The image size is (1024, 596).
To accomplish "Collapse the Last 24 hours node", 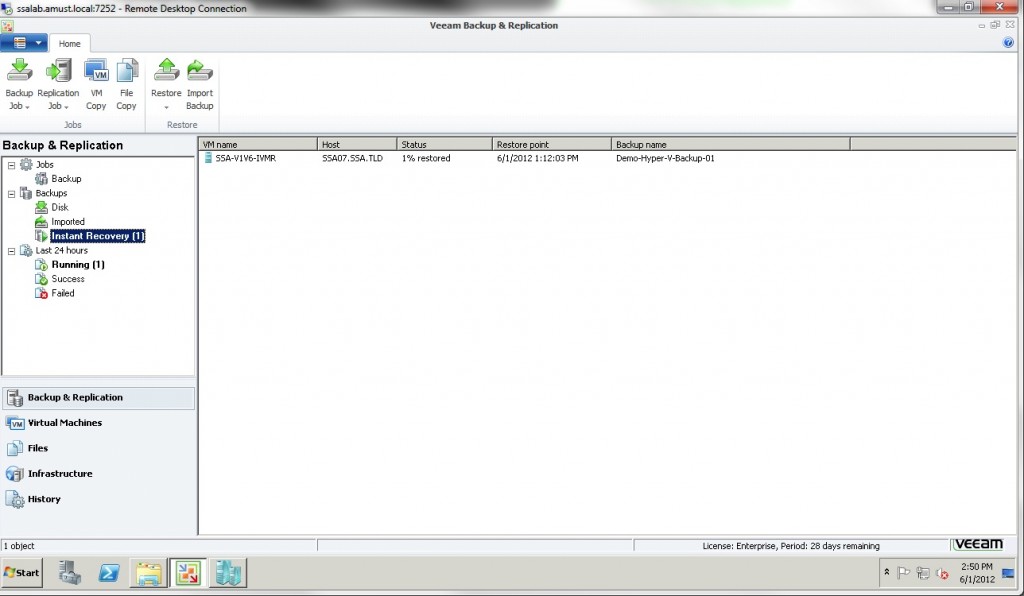I will [11, 251].
